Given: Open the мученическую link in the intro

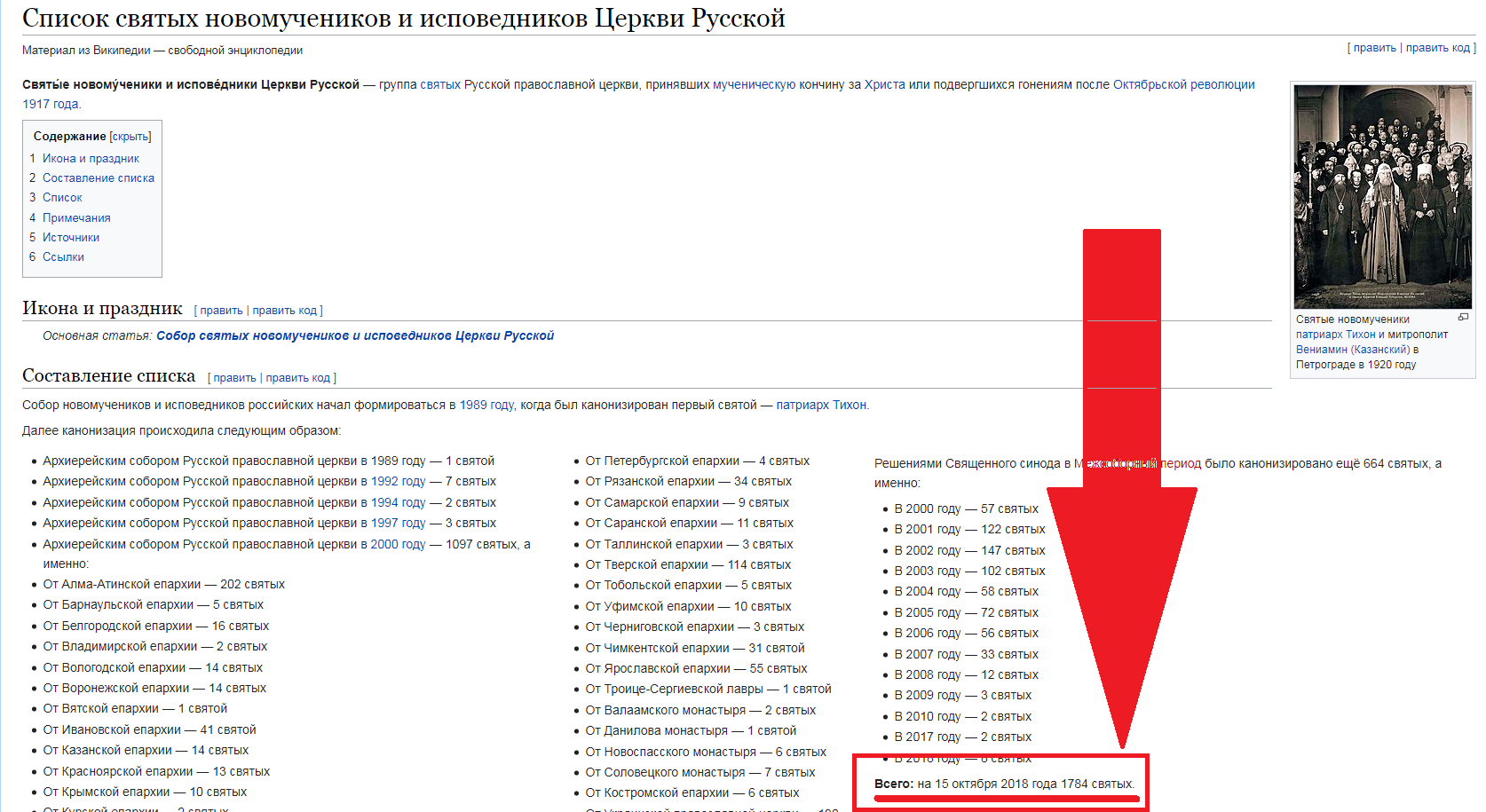Looking at the screenshot, I should 754,85.
